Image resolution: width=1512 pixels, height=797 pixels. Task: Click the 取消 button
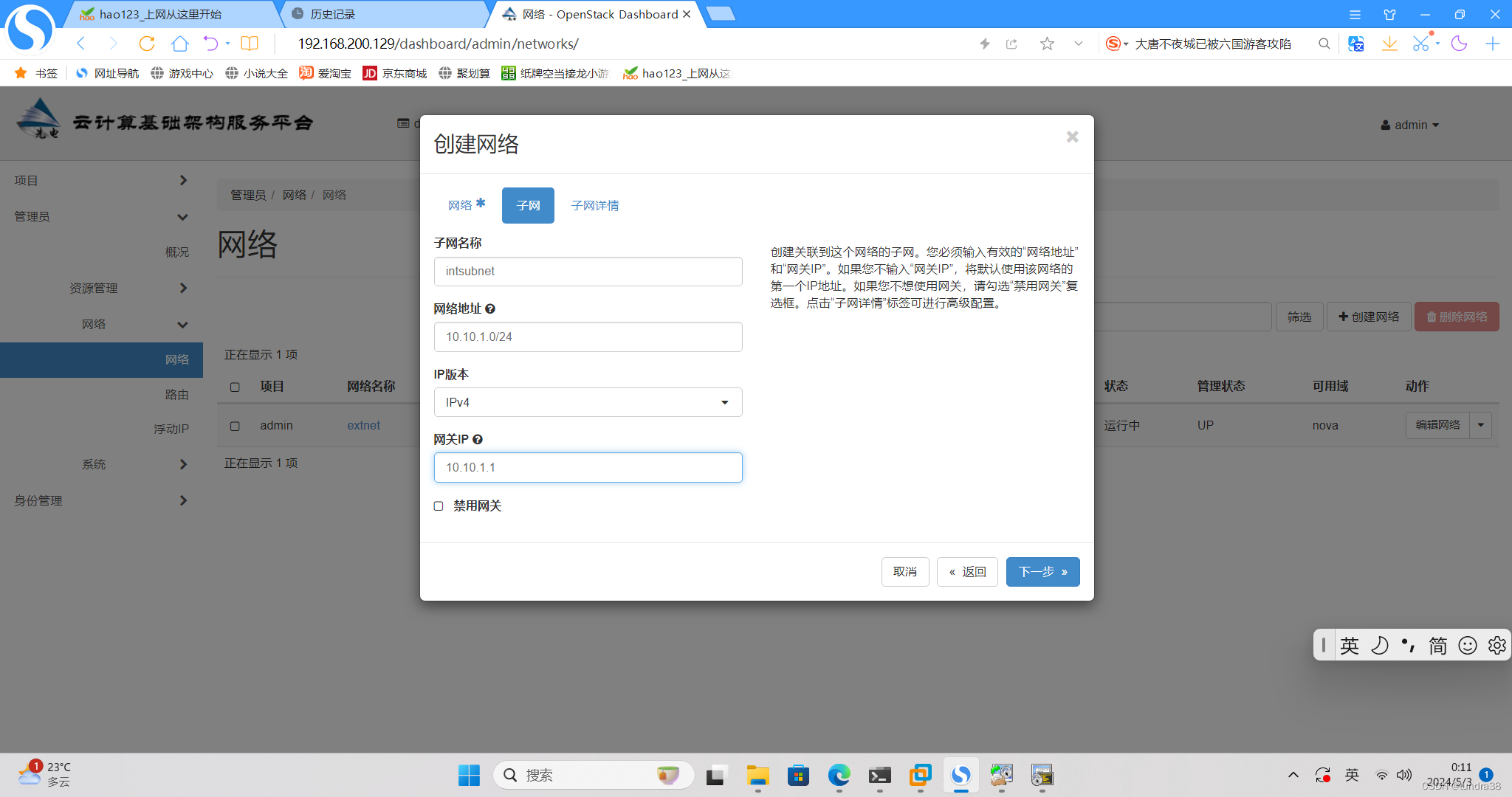(905, 572)
